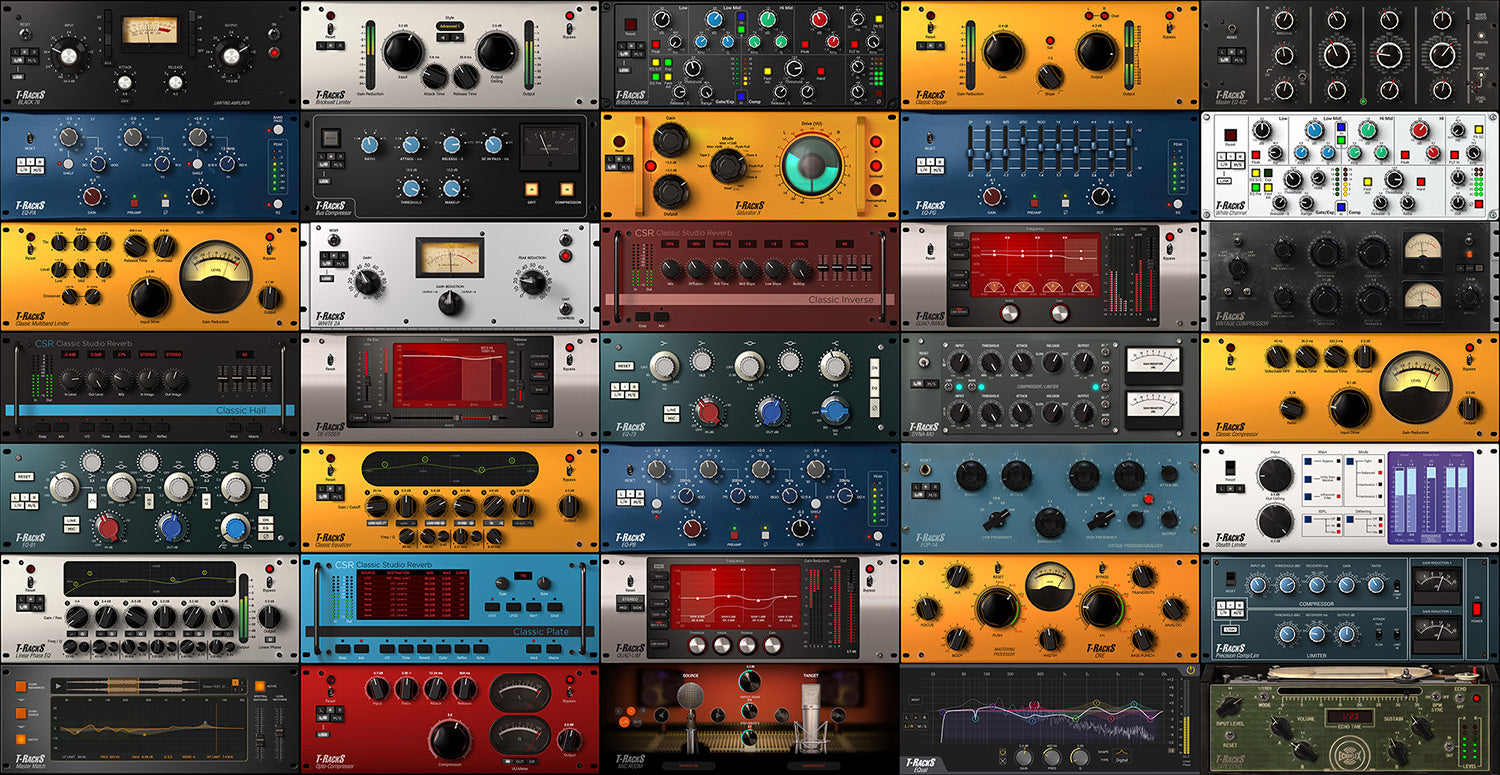Flip the Echo on/off switch on Tape Echo
Screen dimensions: 1500x775
coord(1460,698)
